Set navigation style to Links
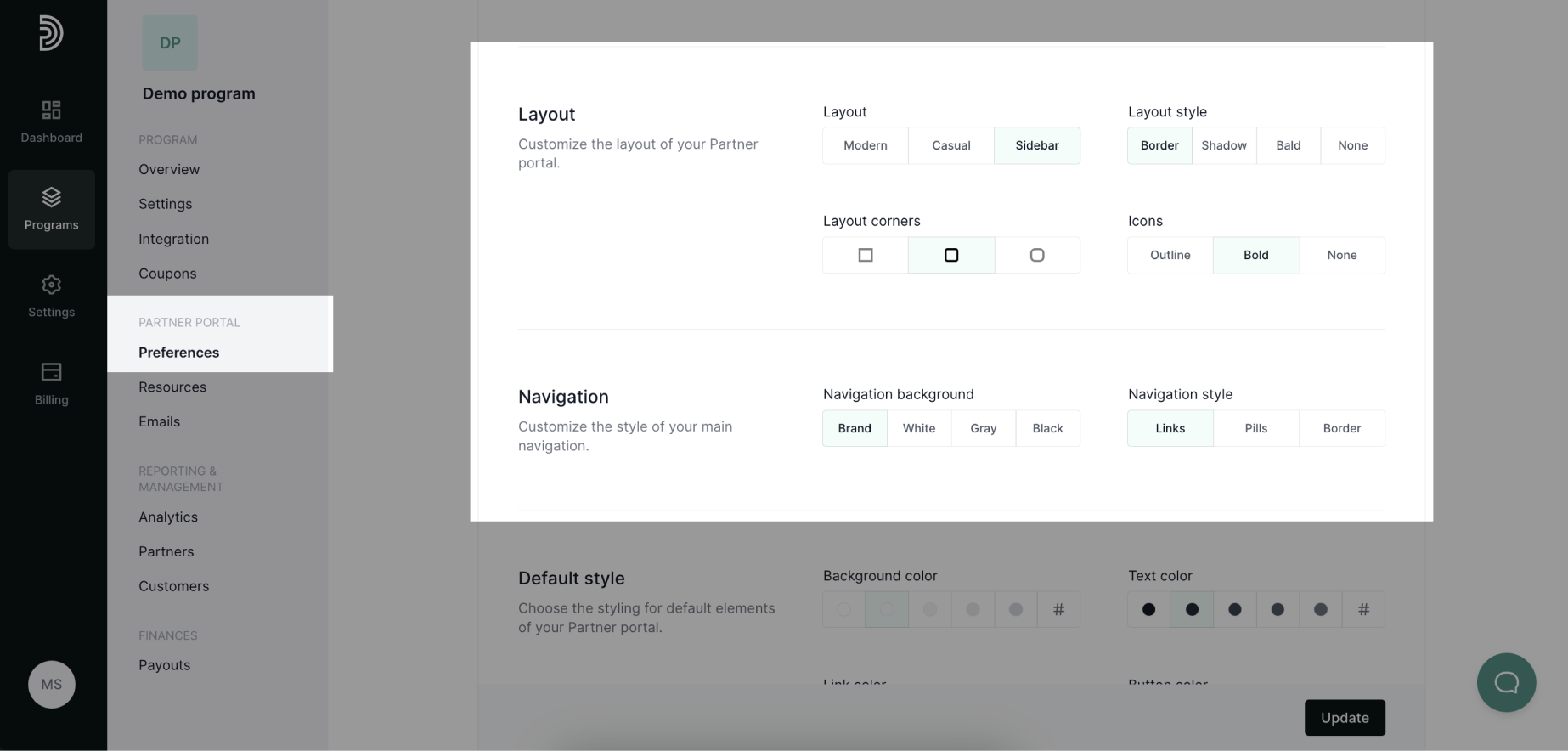The height and width of the screenshot is (751, 1568). coord(1170,428)
